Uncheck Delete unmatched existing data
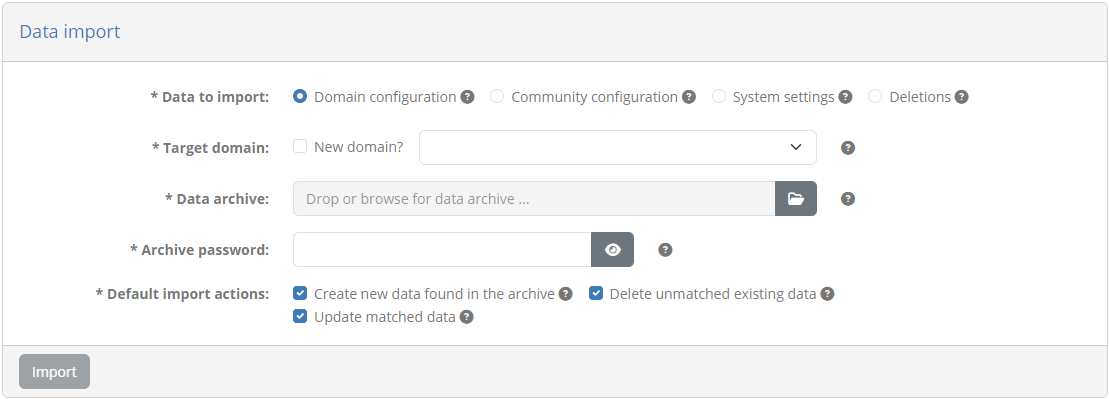Image resolution: width=1109 pixels, height=399 pixels. click(596, 293)
